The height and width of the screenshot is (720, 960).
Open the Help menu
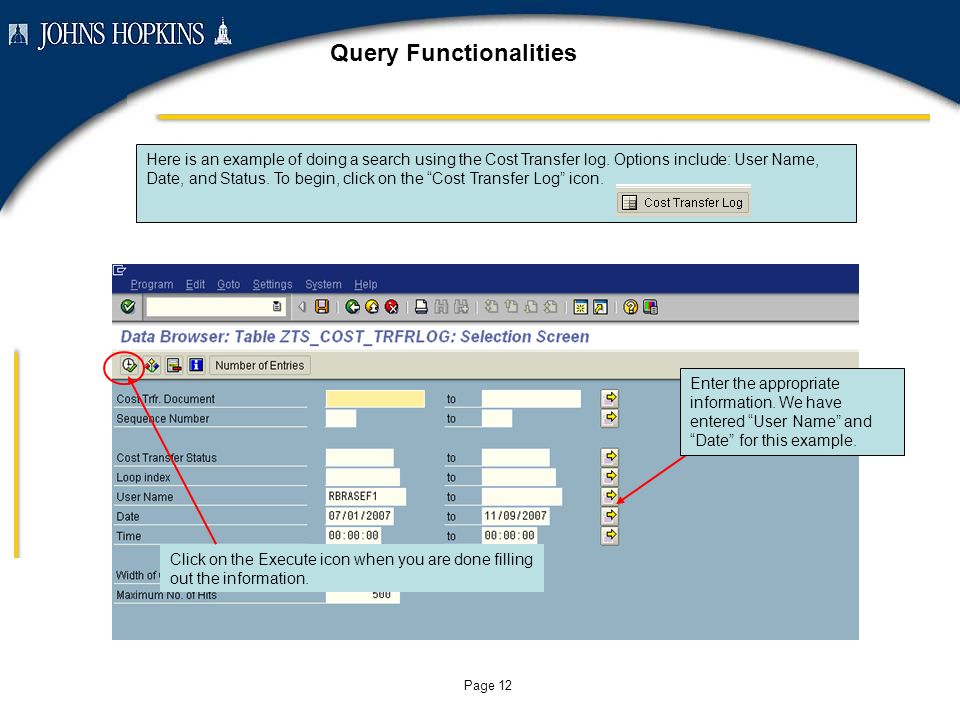(x=366, y=285)
